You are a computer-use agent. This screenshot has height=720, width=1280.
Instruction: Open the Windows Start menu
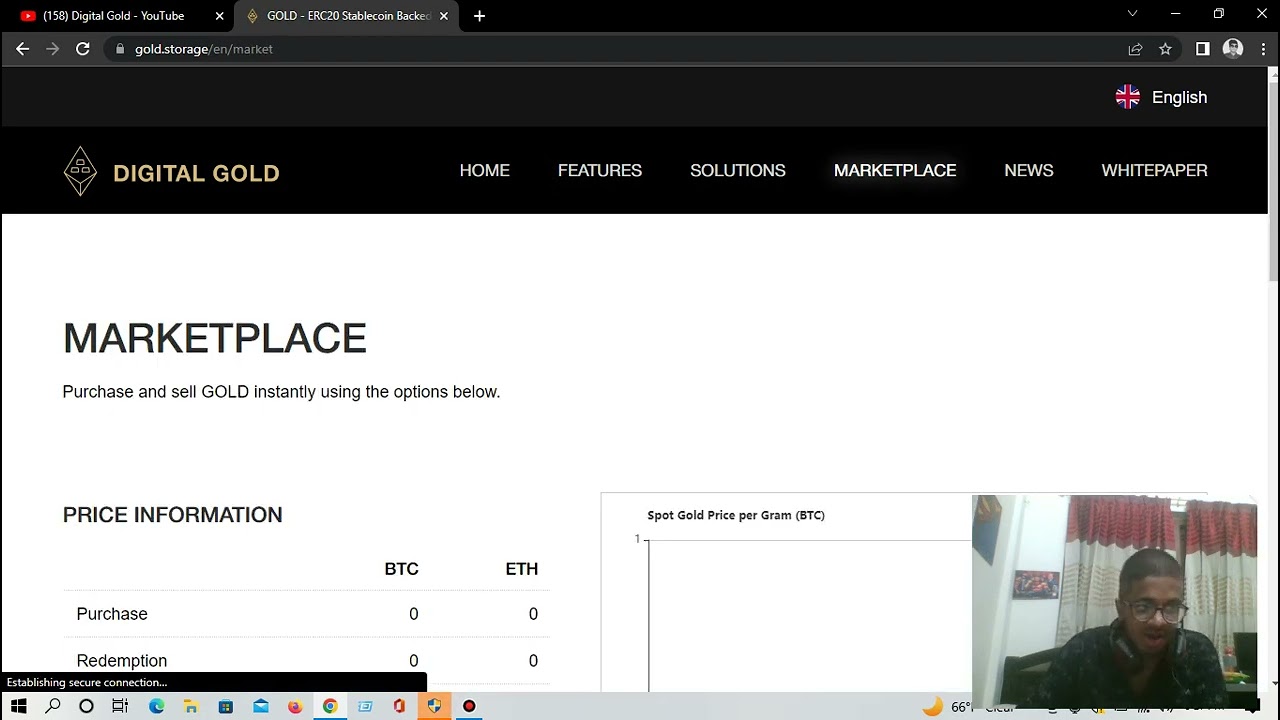[x=18, y=706]
